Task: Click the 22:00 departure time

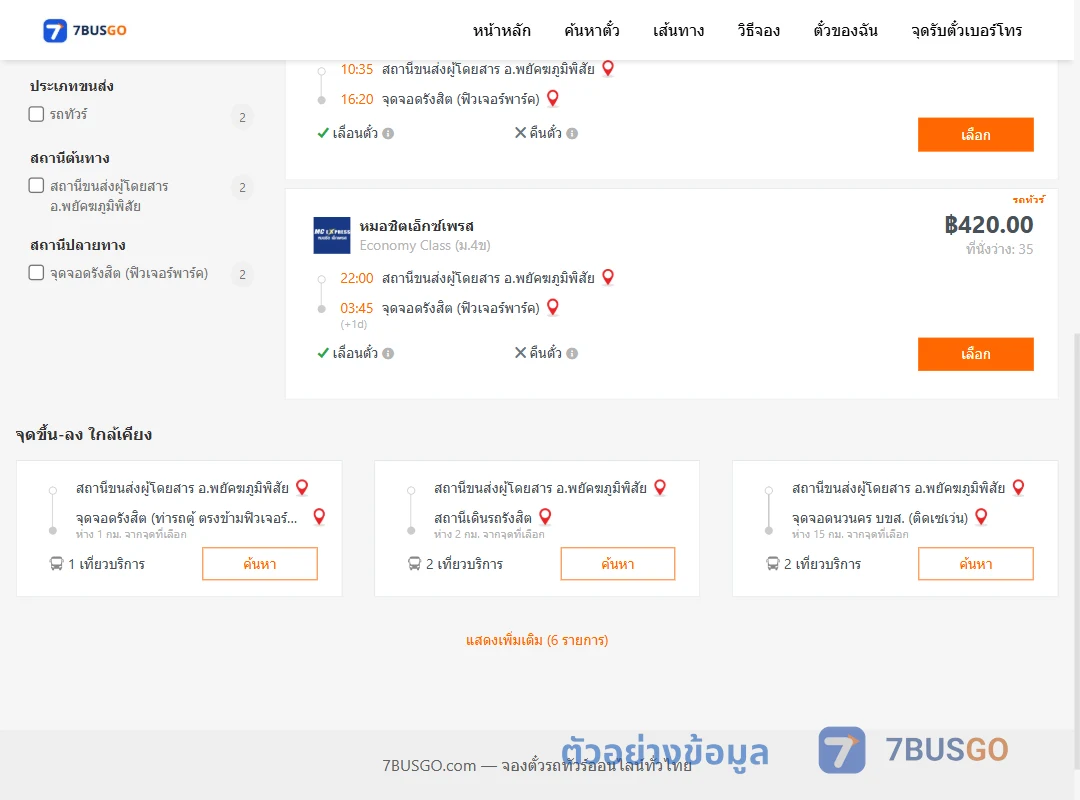Action: click(x=357, y=278)
